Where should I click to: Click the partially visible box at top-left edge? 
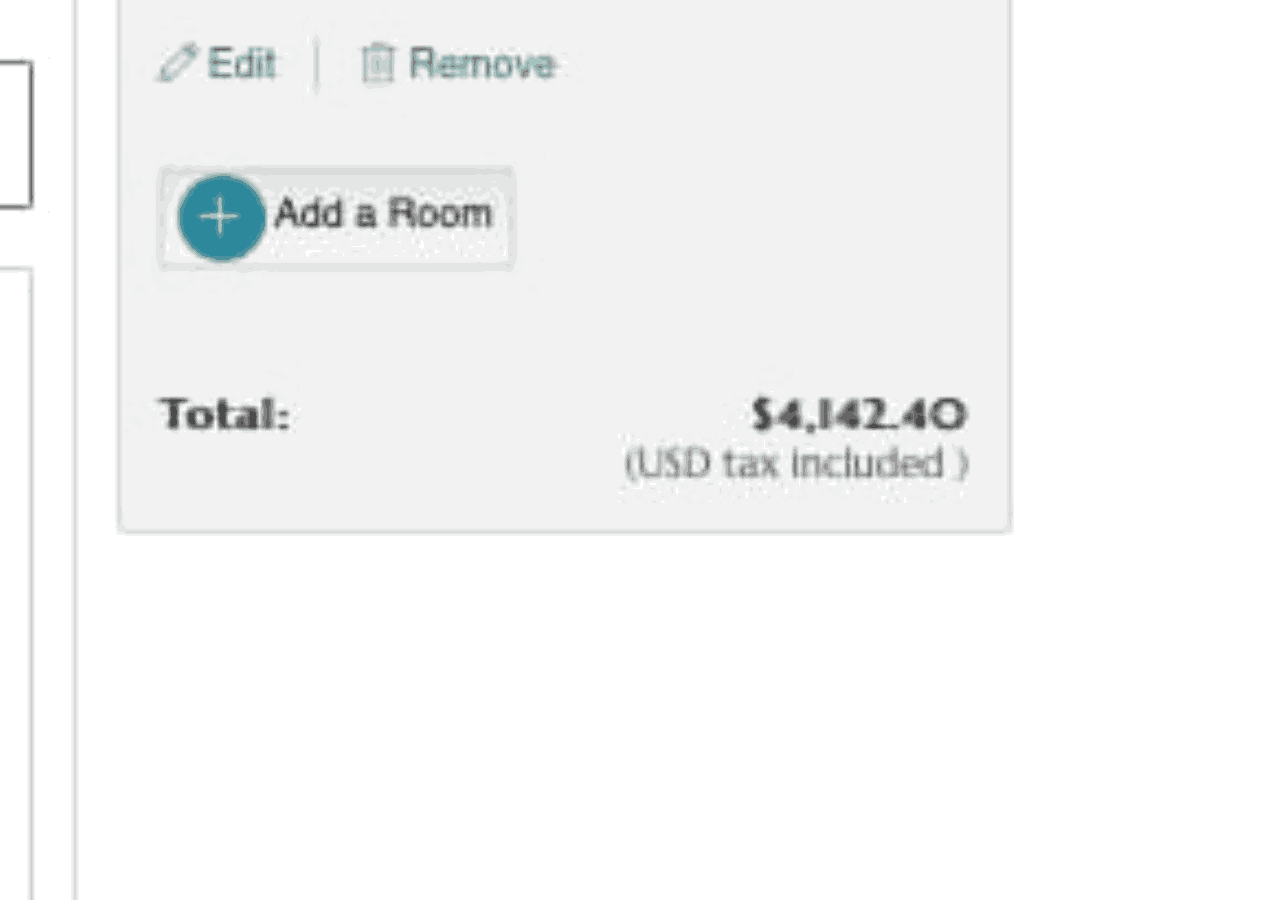[15, 135]
